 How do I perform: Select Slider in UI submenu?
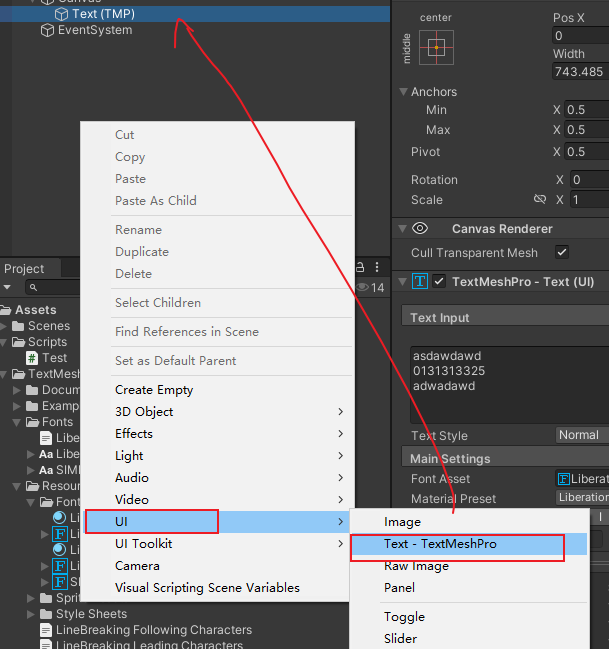[469, 639]
